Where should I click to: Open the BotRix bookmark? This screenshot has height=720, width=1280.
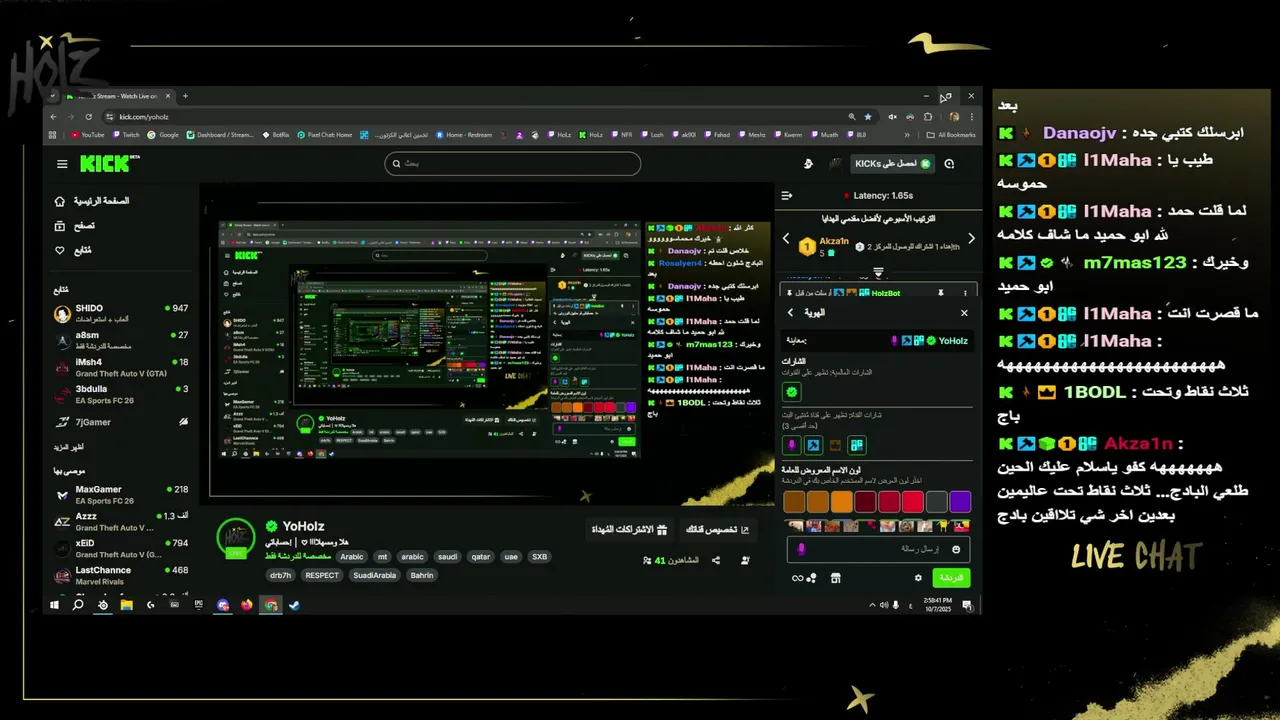coord(275,135)
